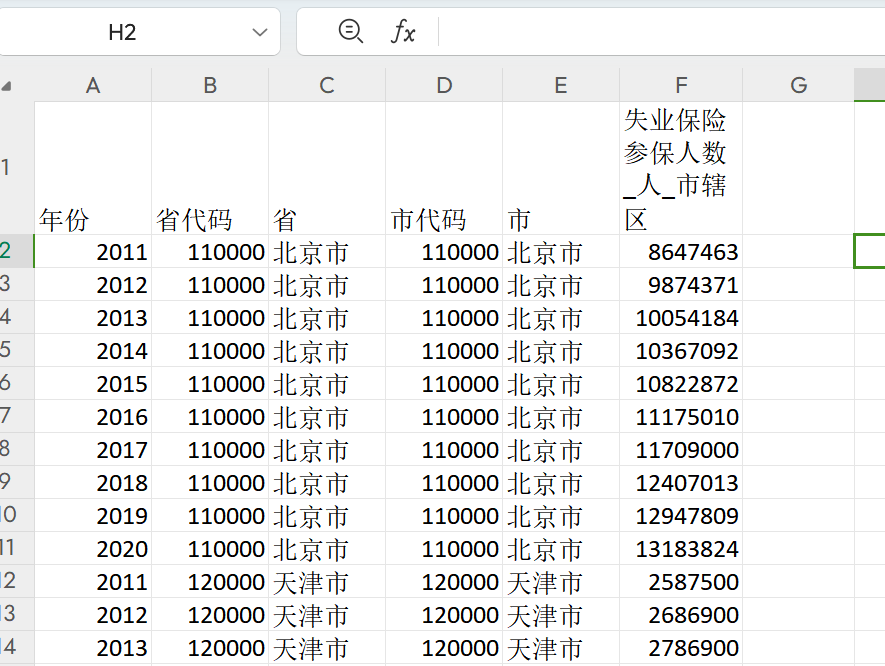The height and width of the screenshot is (666, 885).
Task: Select column D header
Action: tap(444, 85)
